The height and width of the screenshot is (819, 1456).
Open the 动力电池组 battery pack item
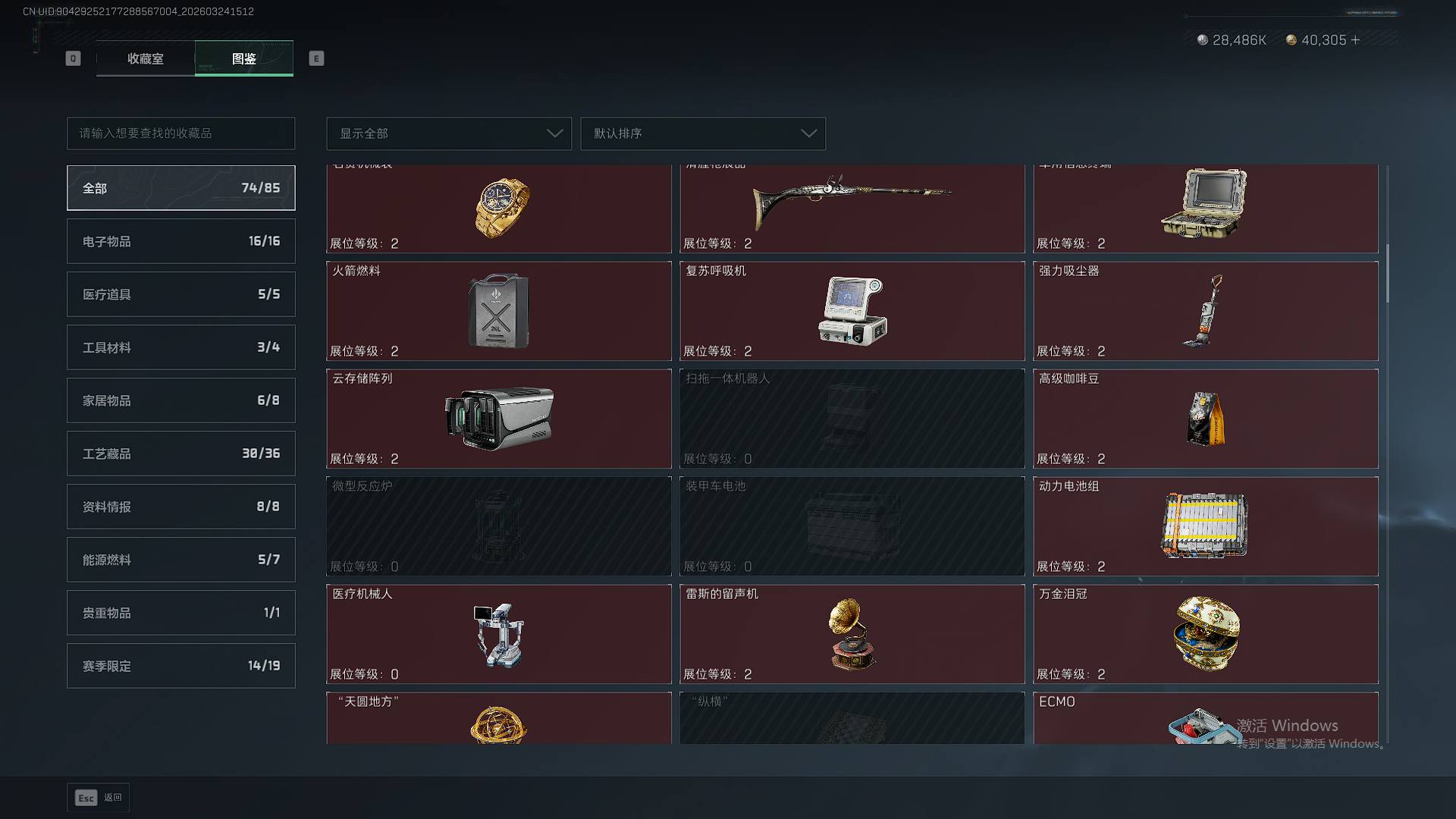(x=1206, y=526)
